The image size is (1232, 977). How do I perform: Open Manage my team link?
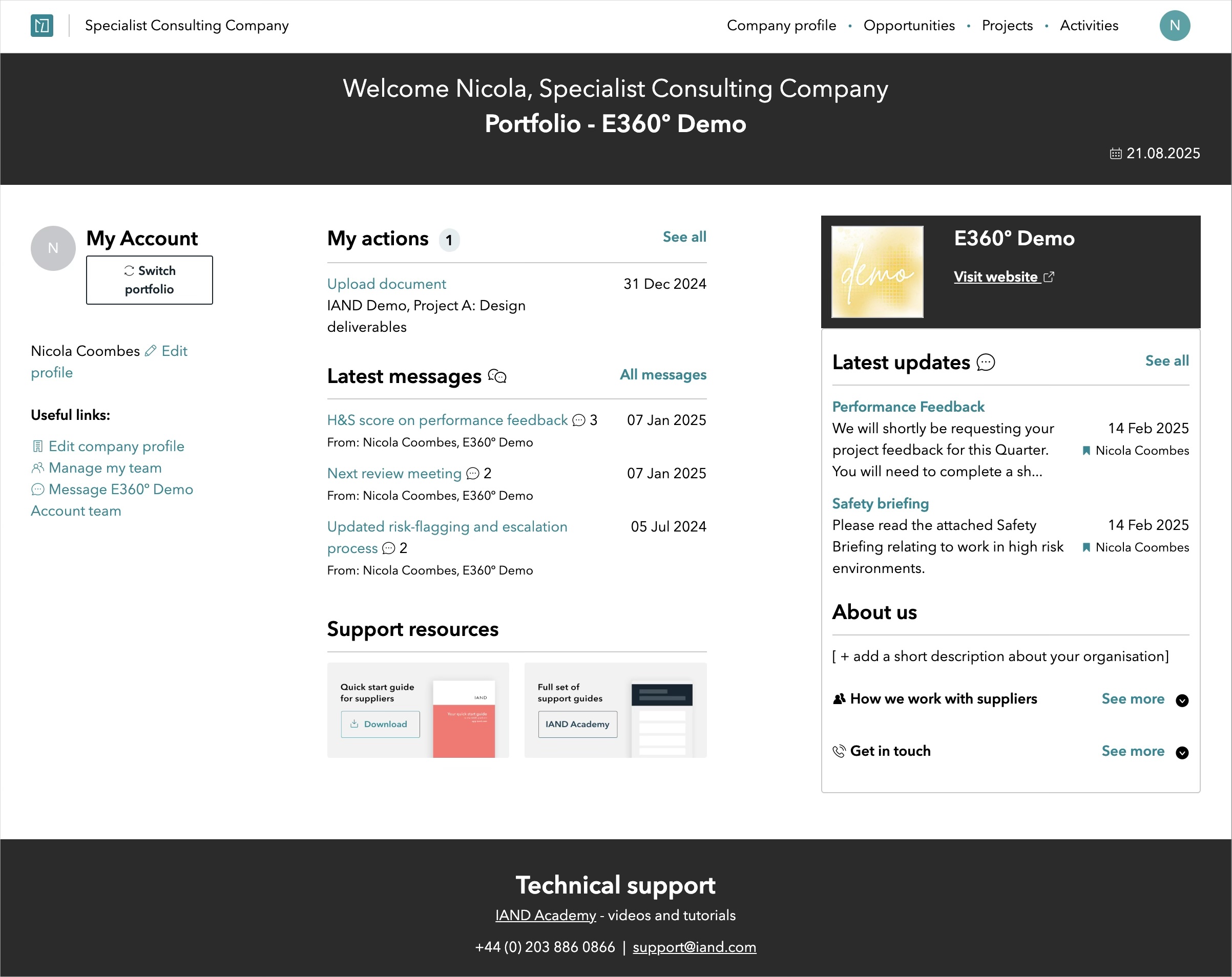105,468
